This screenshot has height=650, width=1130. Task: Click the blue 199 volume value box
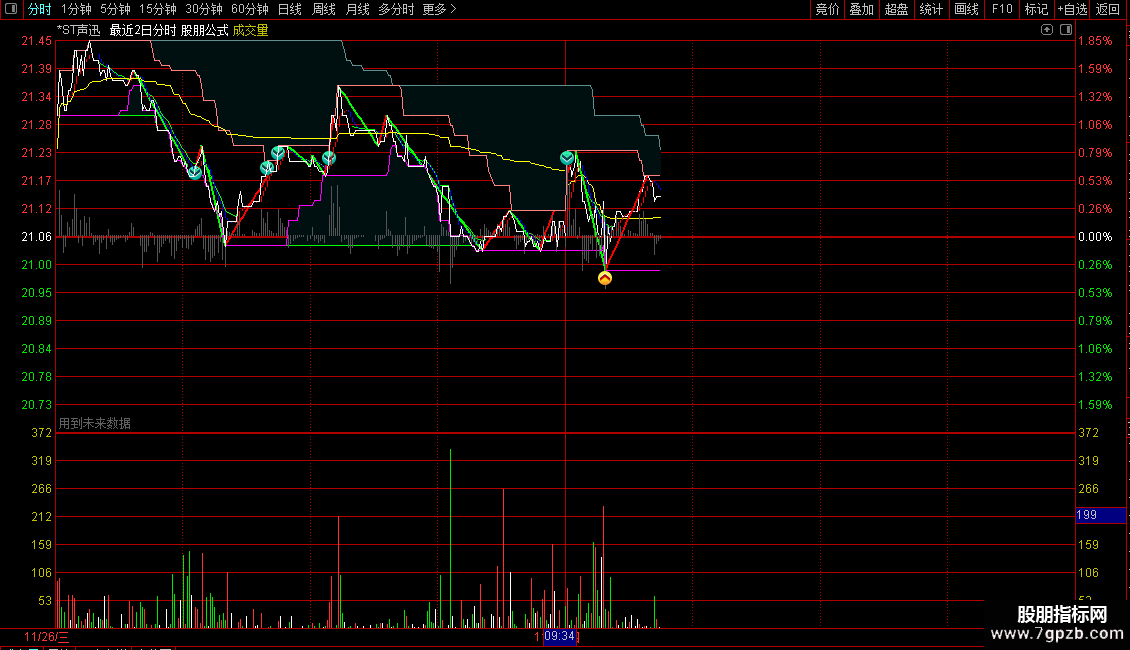pyautogui.click(x=1100, y=515)
